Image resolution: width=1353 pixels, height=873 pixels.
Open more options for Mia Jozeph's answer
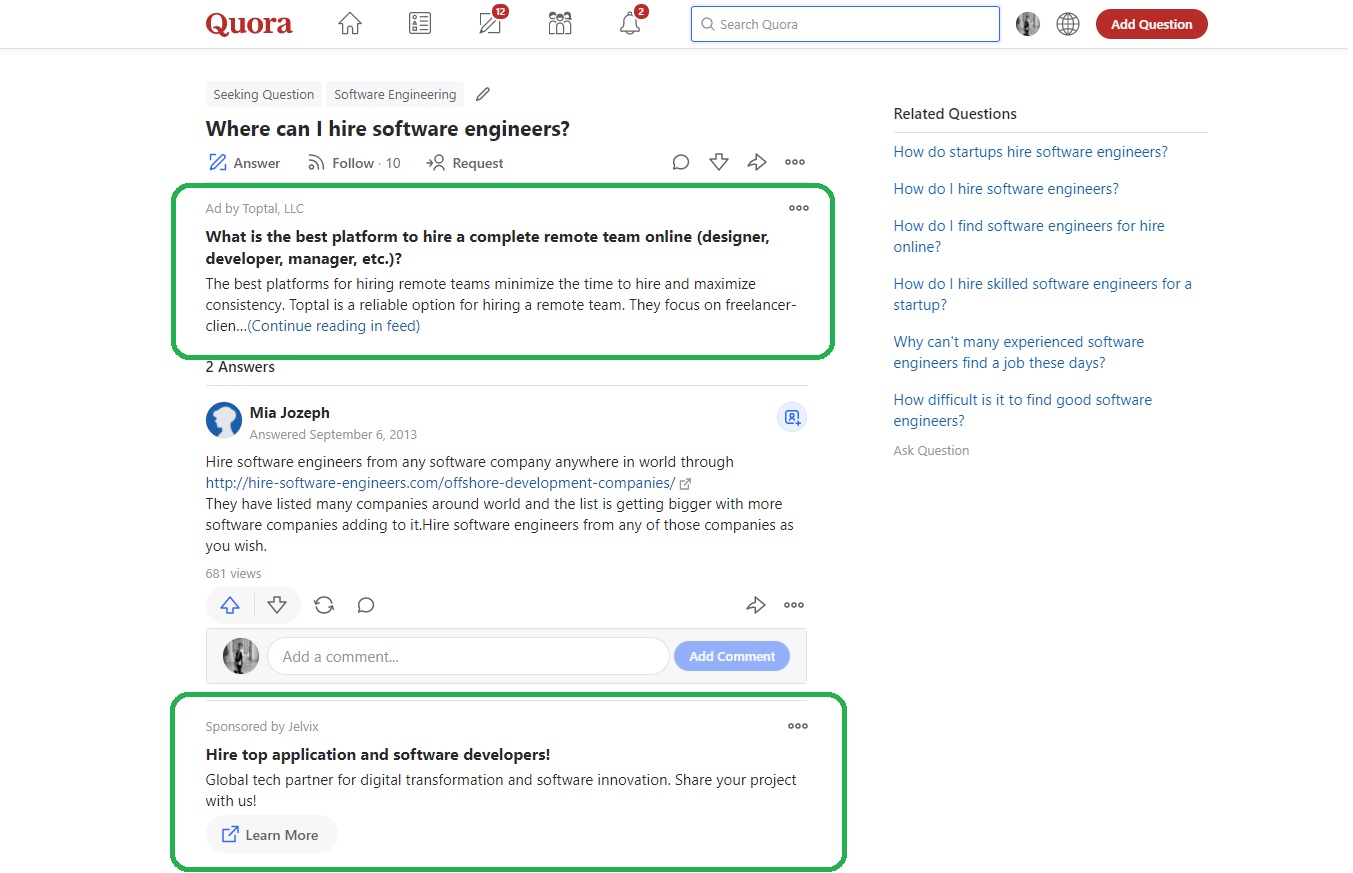(794, 605)
